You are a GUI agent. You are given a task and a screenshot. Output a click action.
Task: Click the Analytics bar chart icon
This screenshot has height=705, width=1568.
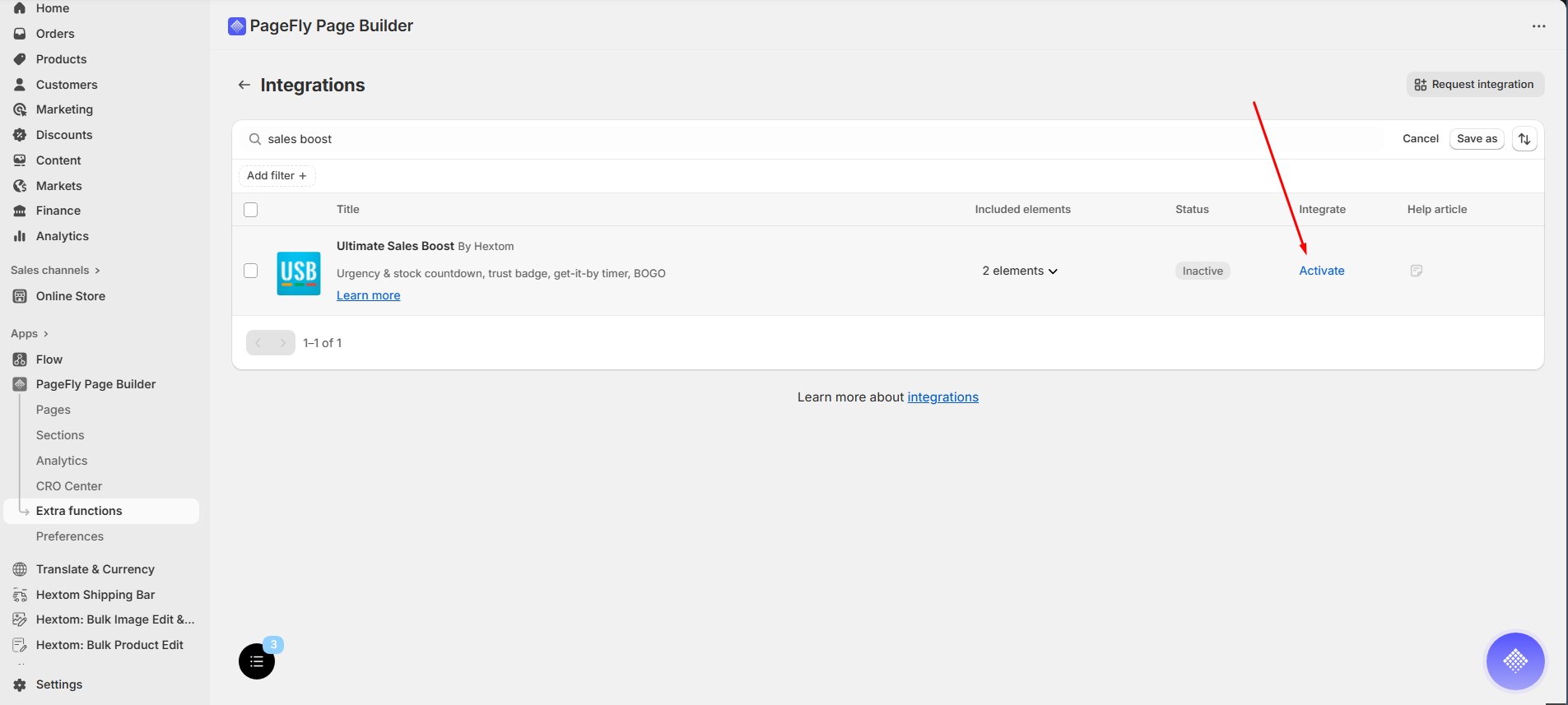tap(20, 236)
